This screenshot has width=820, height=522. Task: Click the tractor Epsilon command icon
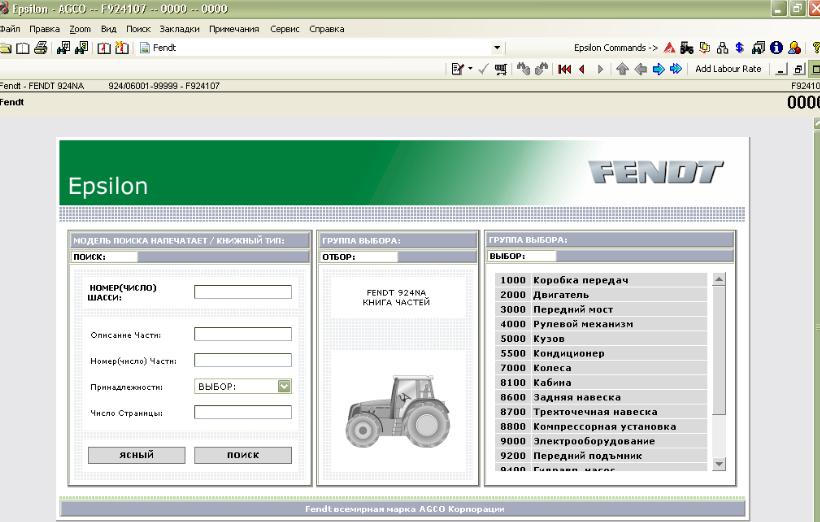[687, 48]
